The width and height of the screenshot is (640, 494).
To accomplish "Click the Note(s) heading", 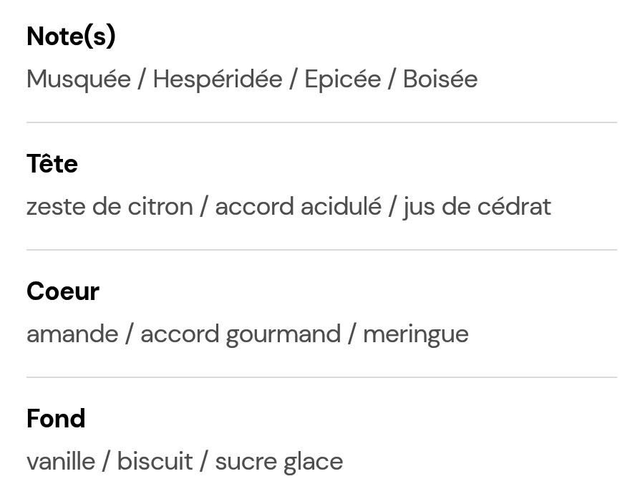I will 71,37.
